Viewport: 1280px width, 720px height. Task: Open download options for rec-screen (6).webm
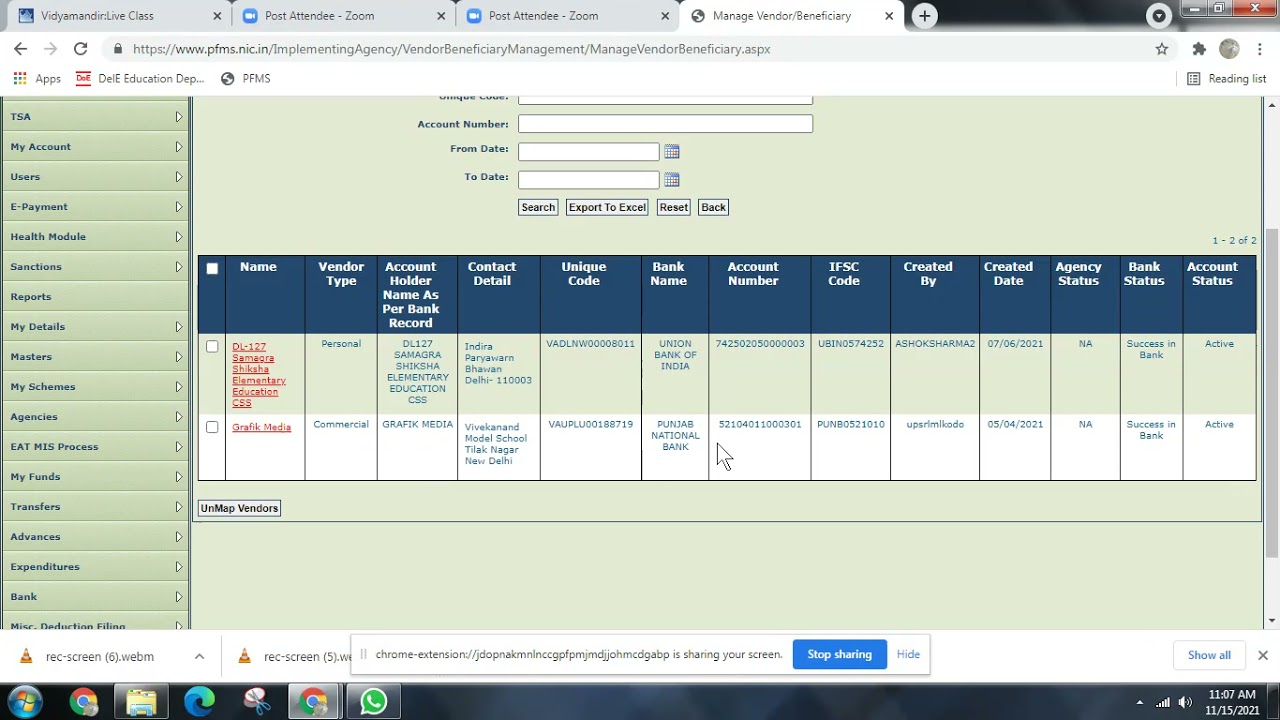pos(199,656)
